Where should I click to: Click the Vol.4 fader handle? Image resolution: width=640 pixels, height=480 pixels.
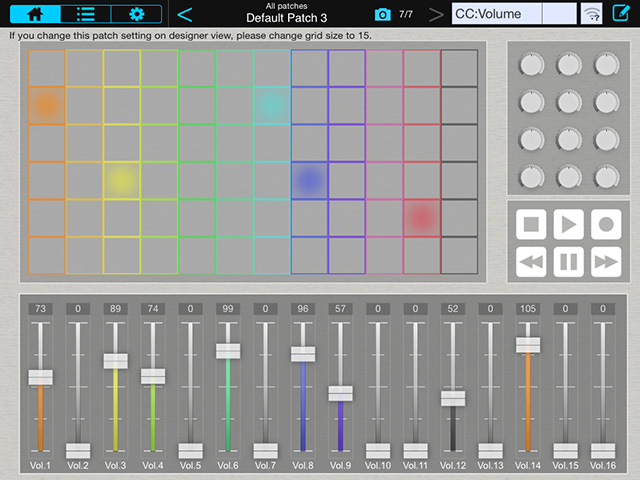[153, 376]
